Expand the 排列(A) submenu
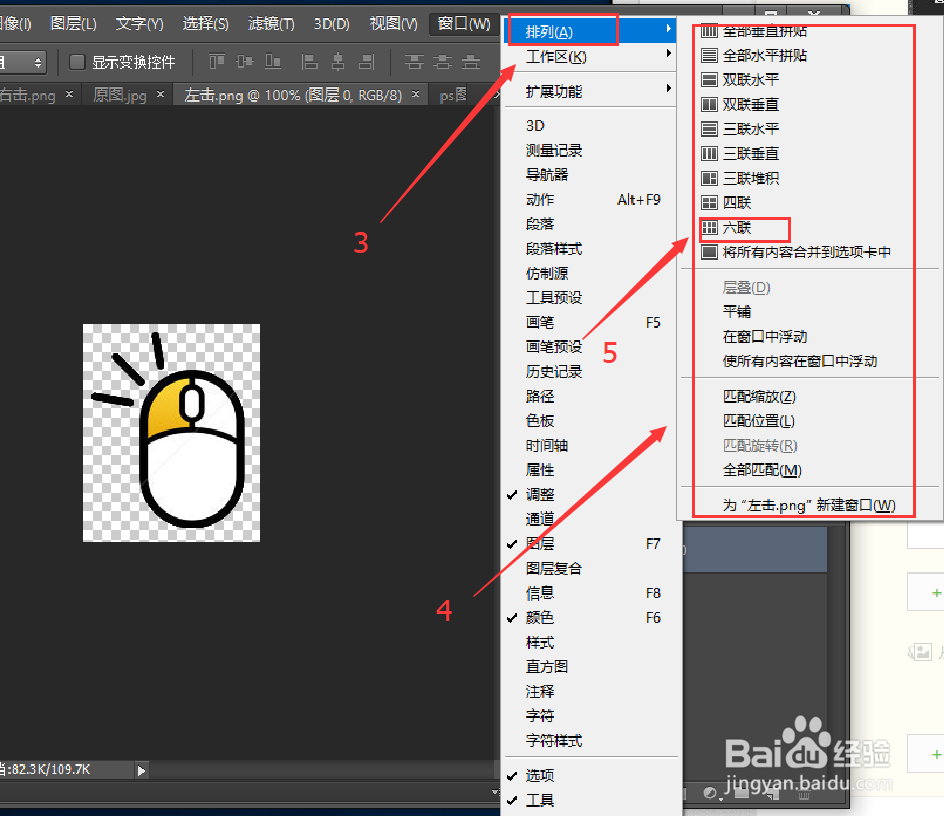The image size is (944, 816). click(563, 29)
